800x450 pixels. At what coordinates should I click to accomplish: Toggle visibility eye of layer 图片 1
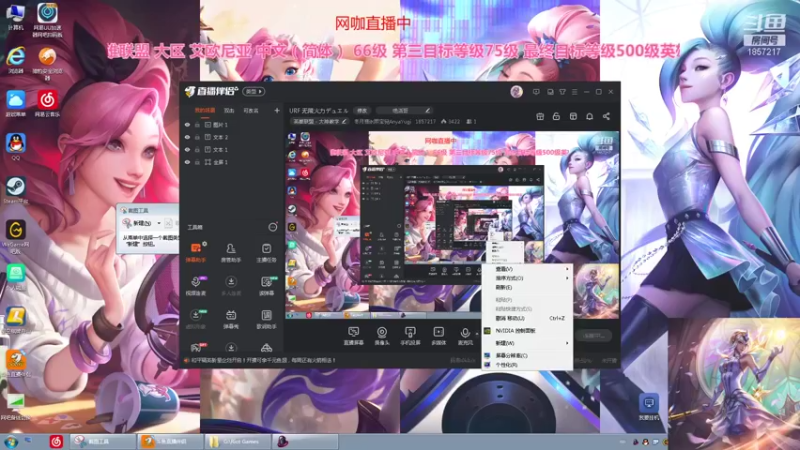187,124
